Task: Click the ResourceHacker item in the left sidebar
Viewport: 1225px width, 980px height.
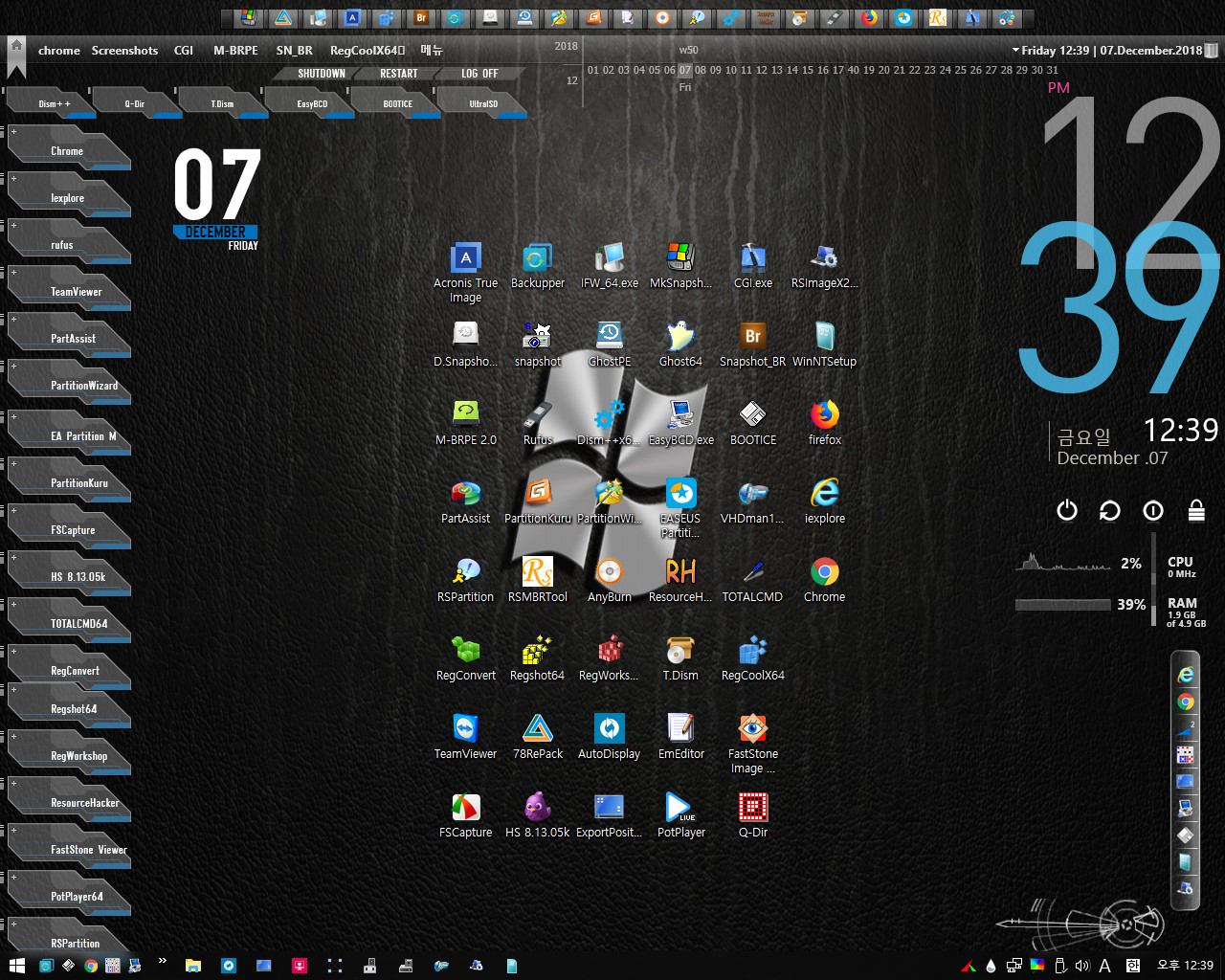Action: [69, 800]
